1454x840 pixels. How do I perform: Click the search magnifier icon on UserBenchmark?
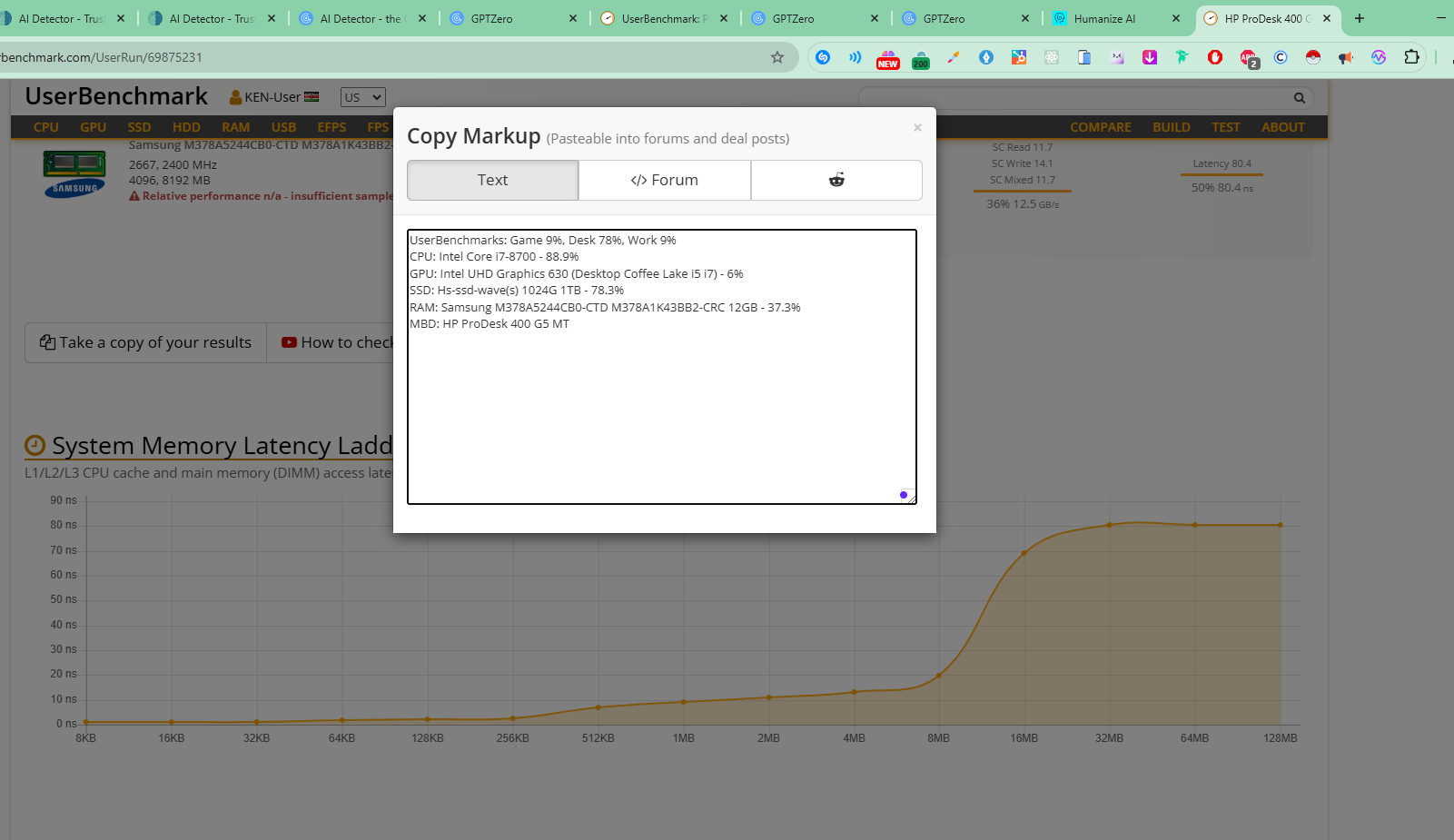coord(1300,98)
